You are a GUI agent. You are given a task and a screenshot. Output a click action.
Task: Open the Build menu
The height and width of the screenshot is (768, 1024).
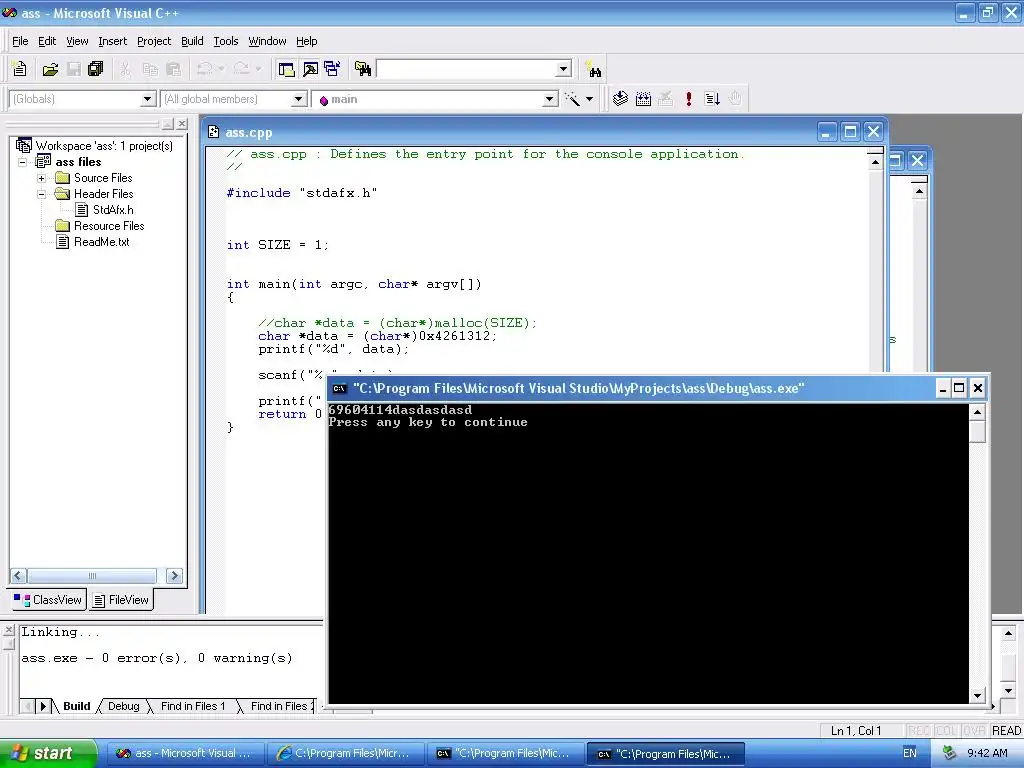192,41
